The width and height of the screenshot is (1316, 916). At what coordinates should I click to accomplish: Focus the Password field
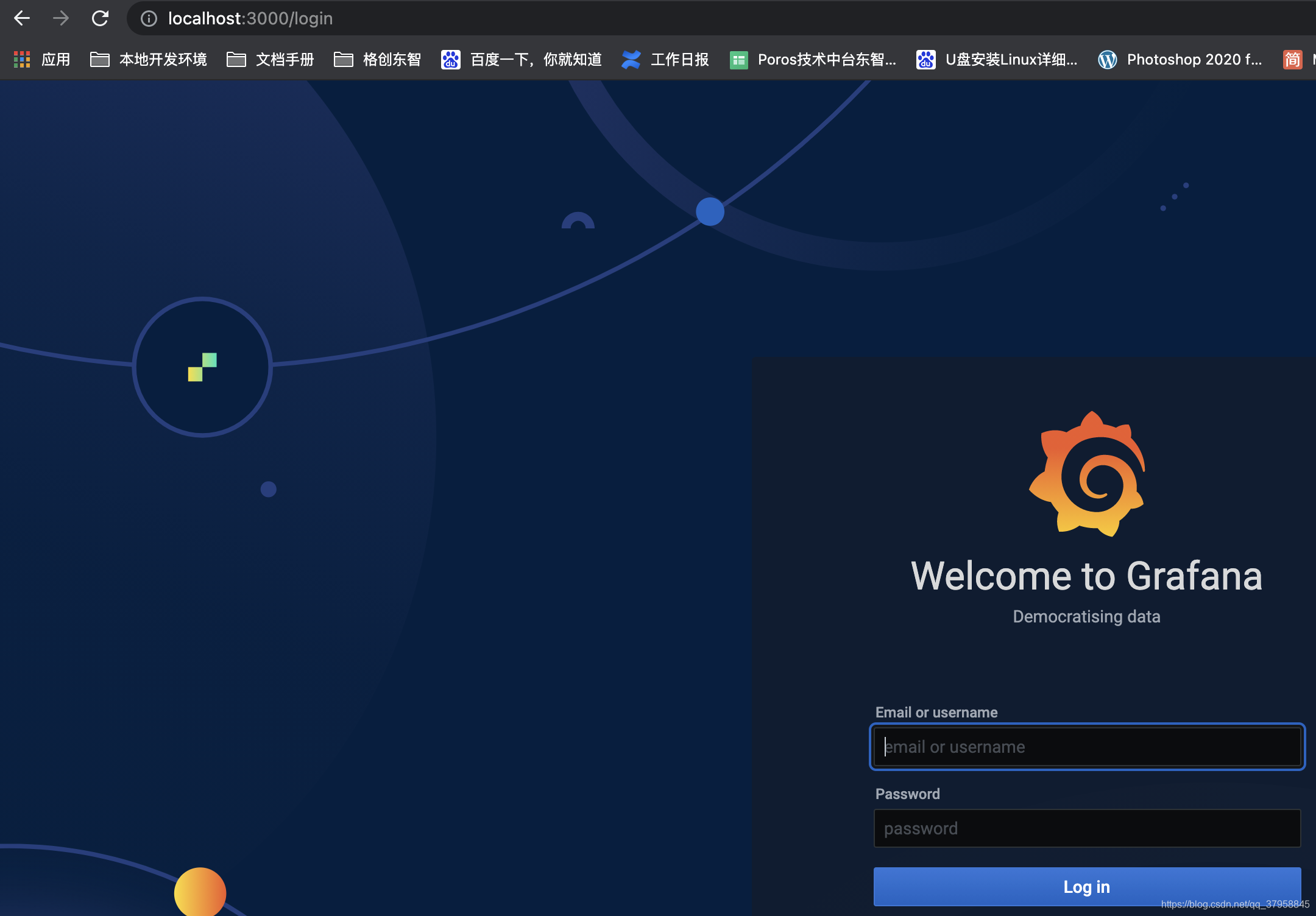coord(1087,828)
